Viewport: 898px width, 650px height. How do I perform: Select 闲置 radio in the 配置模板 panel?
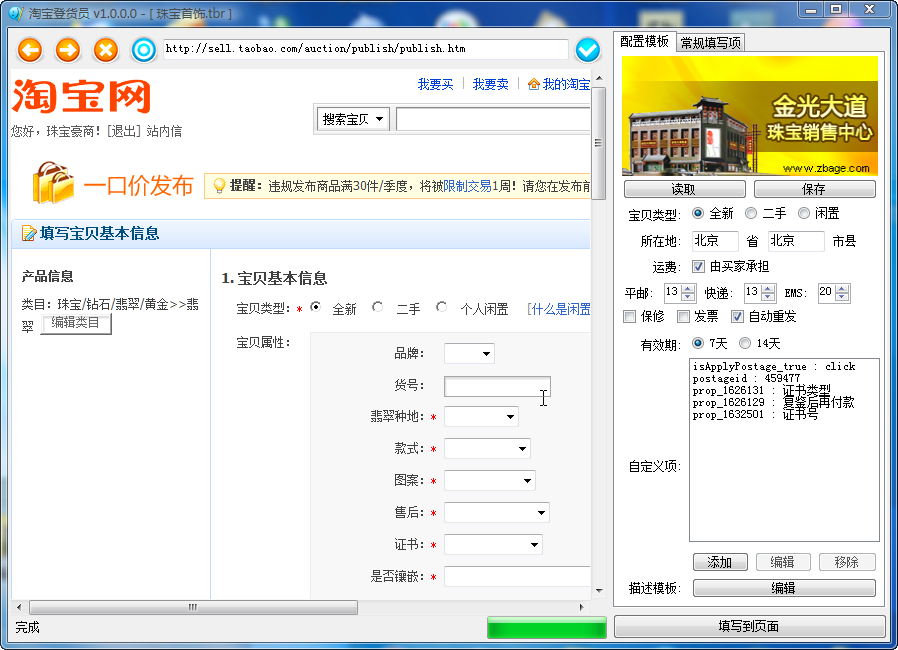pos(804,213)
